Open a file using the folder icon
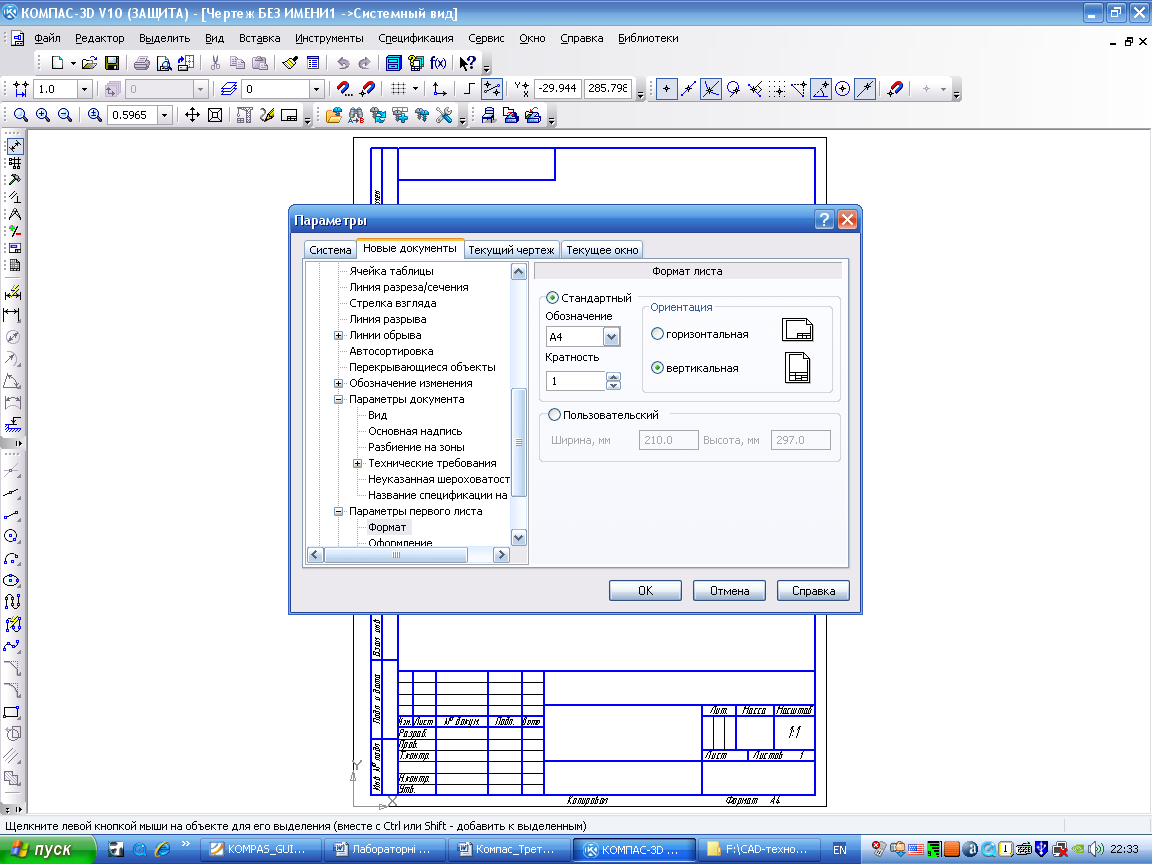 (90, 63)
